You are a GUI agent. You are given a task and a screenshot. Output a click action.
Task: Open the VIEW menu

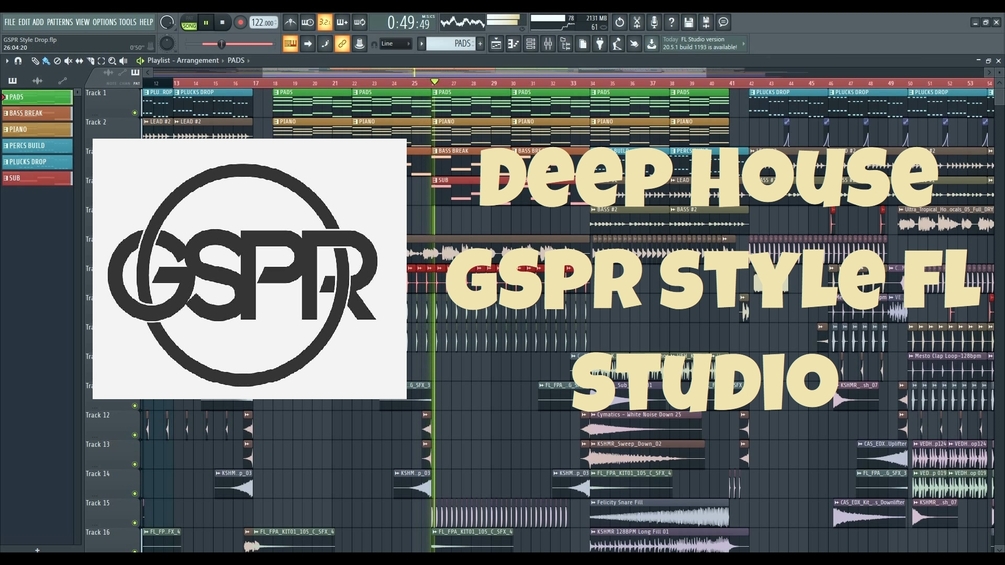[83, 22]
